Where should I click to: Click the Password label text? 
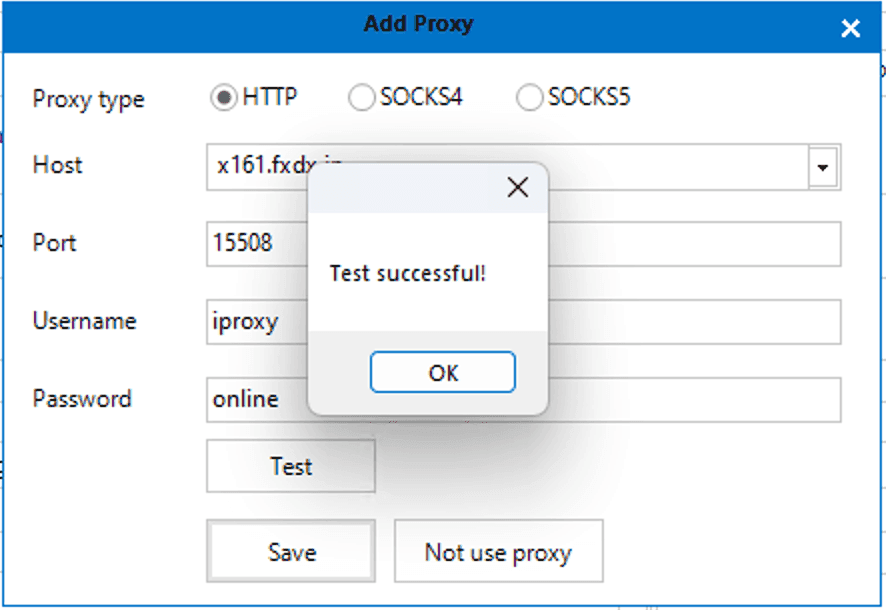pyautogui.click(x=82, y=399)
